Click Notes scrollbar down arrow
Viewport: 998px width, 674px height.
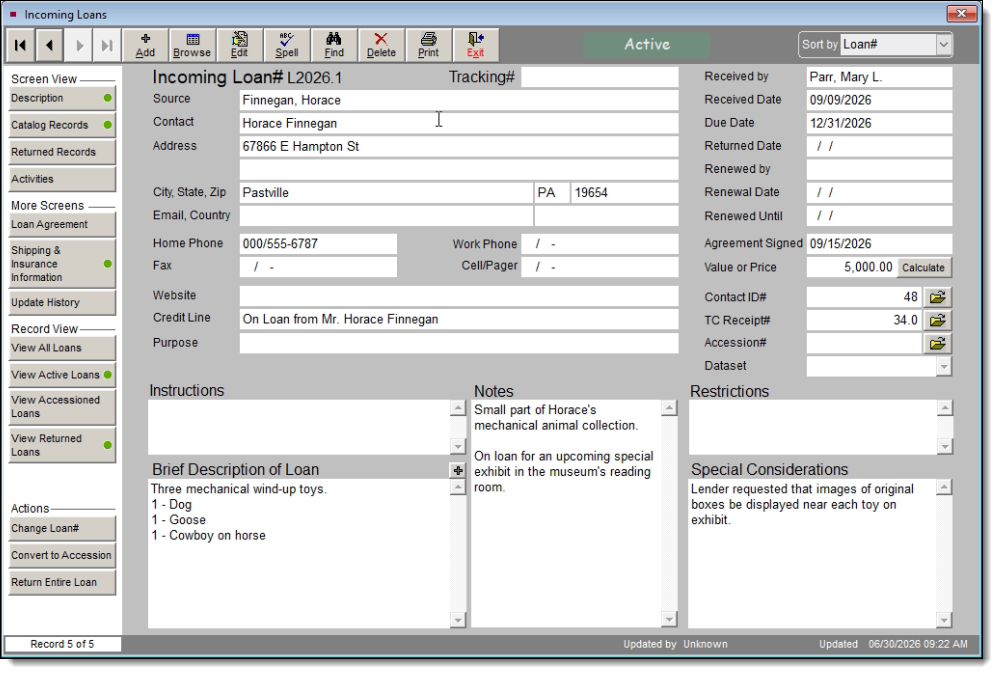[x=669, y=619]
